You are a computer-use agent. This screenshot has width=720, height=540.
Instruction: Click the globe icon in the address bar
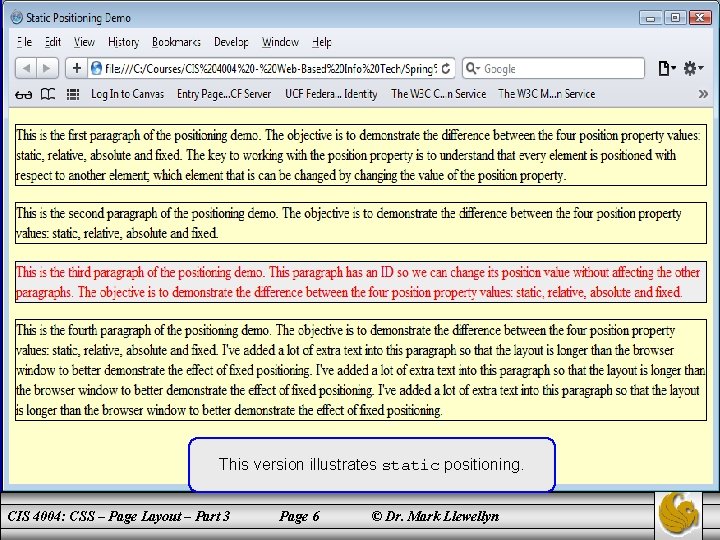[x=96, y=68]
